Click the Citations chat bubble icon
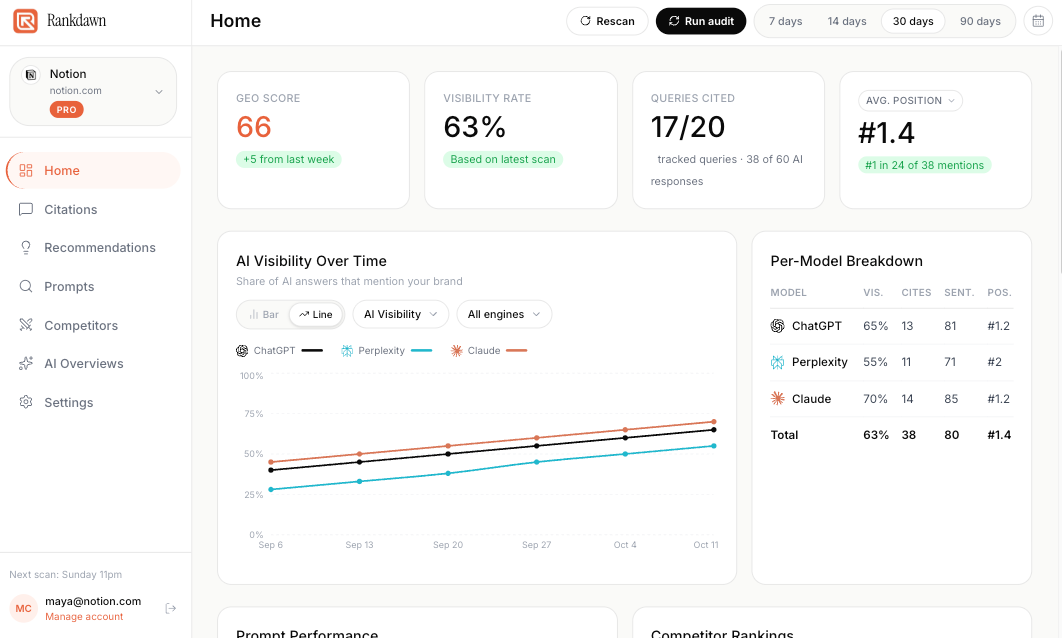Viewport: 1062px width, 638px height. click(x=26, y=209)
